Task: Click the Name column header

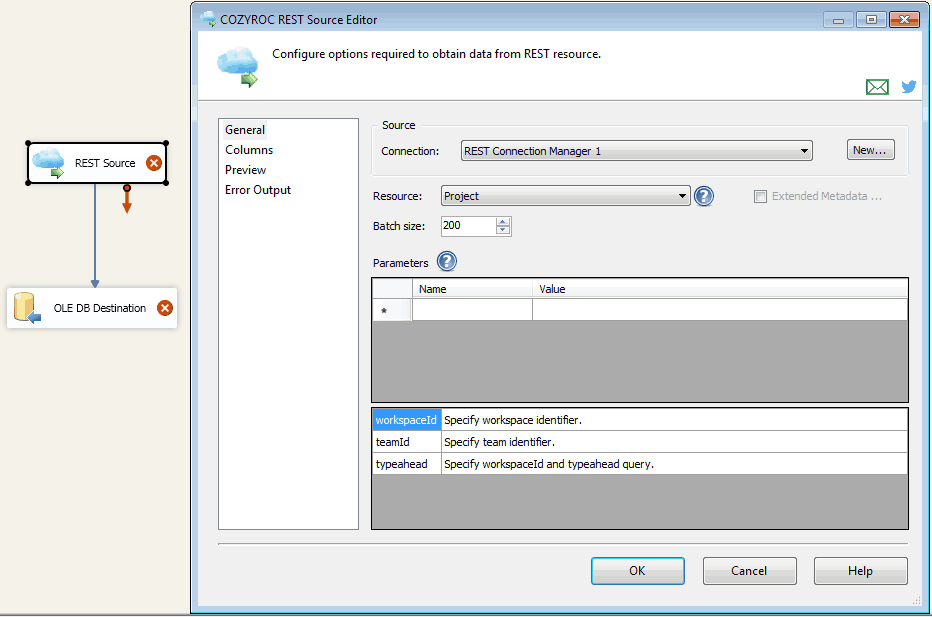Action: pos(472,289)
